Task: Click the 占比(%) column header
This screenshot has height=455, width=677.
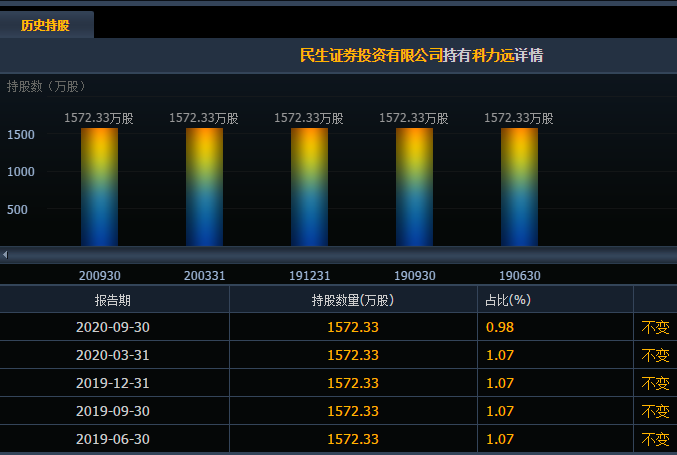Action: (555, 300)
